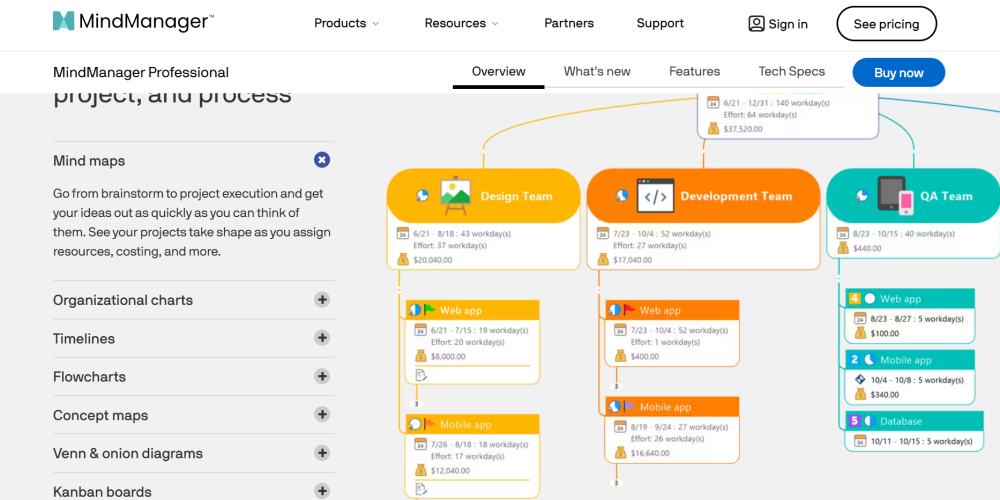Expand the Organizational charts section
The height and width of the screenshot is (500, 1000).
tap(321, 299)
